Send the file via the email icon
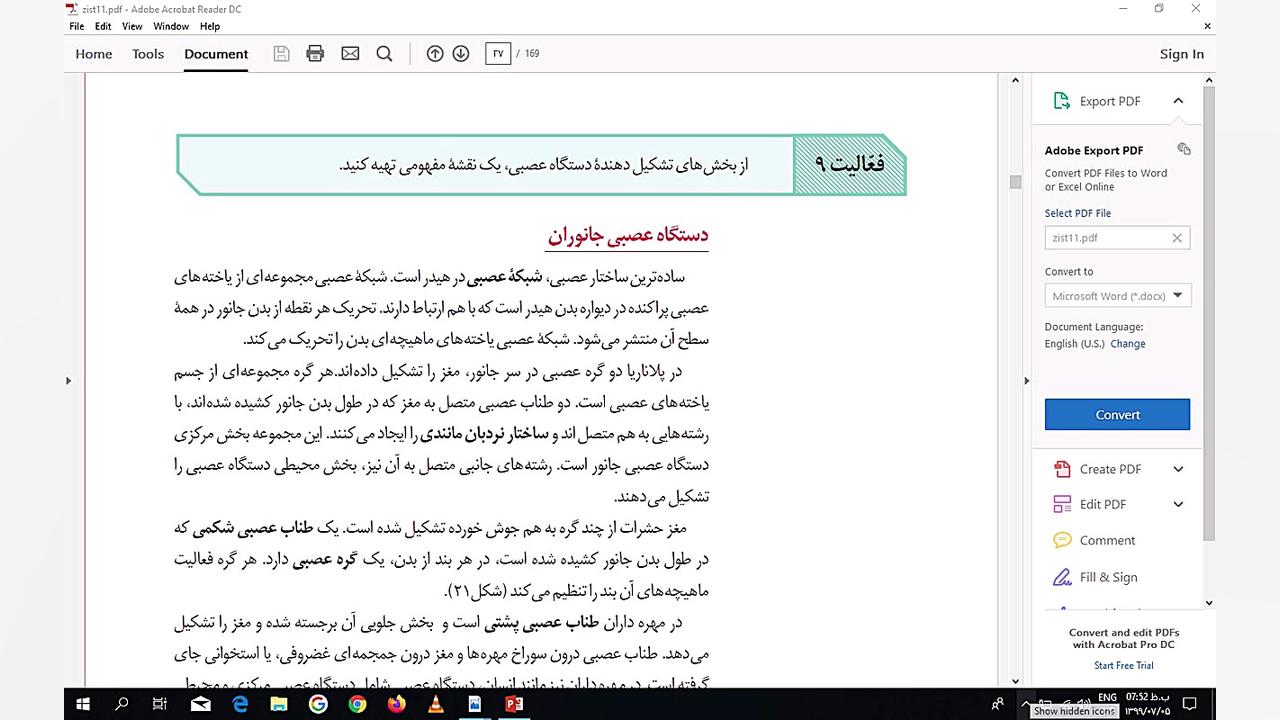 tap(350, 53)
